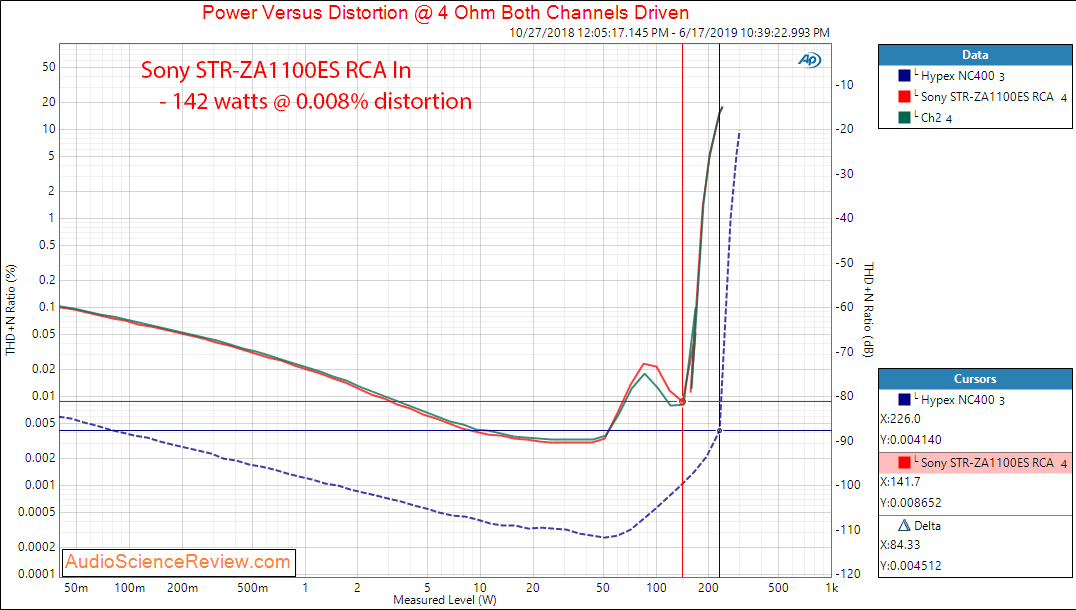The image size is (1076, 610).
Task: Click the Delta value X:84.33
Action: [900, 545]
